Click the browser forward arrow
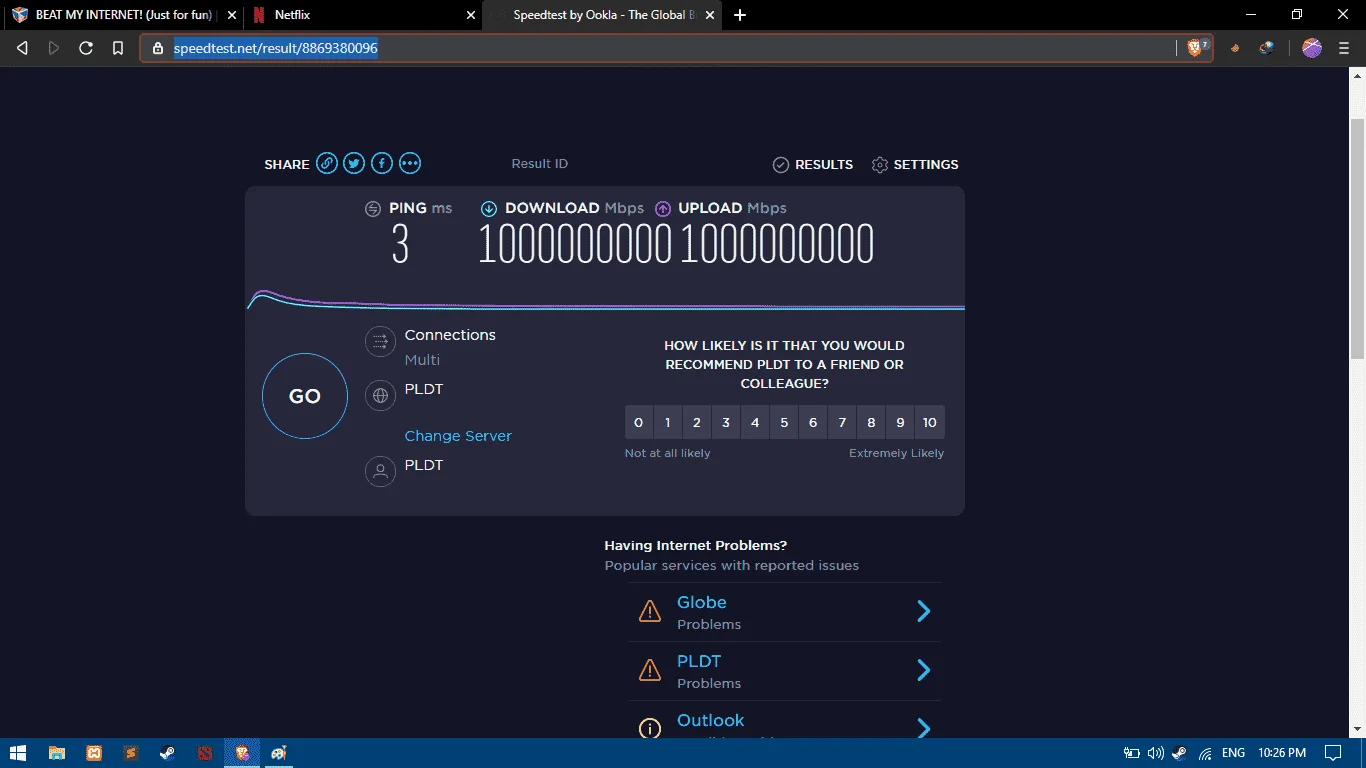The height and width of the screenshot is (768, 1366). 54,48
